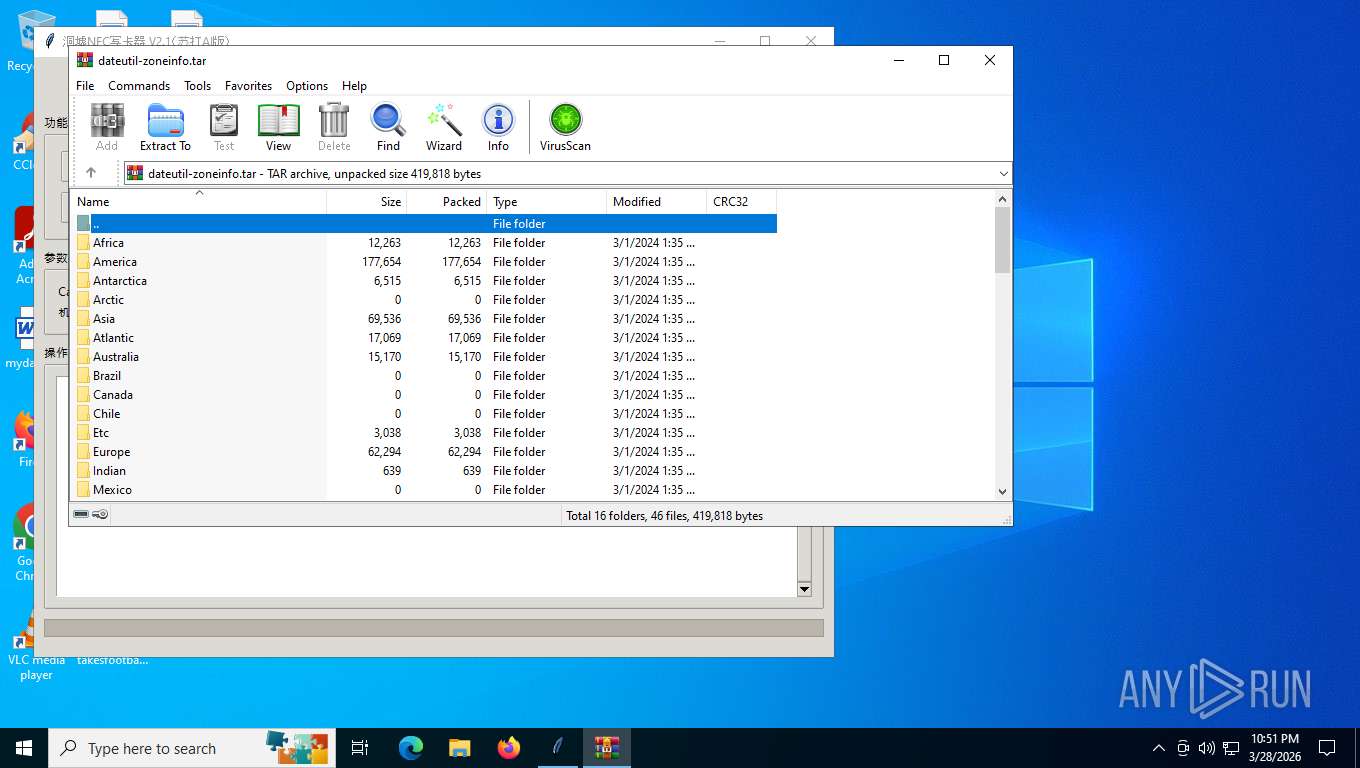Screen dimensions: 1360x768
Task: Click the America folder icon
Action: [x=83, y=262]
